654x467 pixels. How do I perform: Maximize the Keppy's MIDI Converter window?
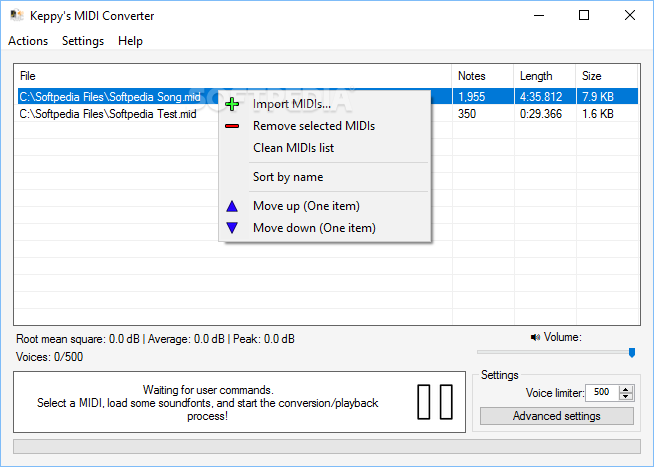click(x=584, y=16)
